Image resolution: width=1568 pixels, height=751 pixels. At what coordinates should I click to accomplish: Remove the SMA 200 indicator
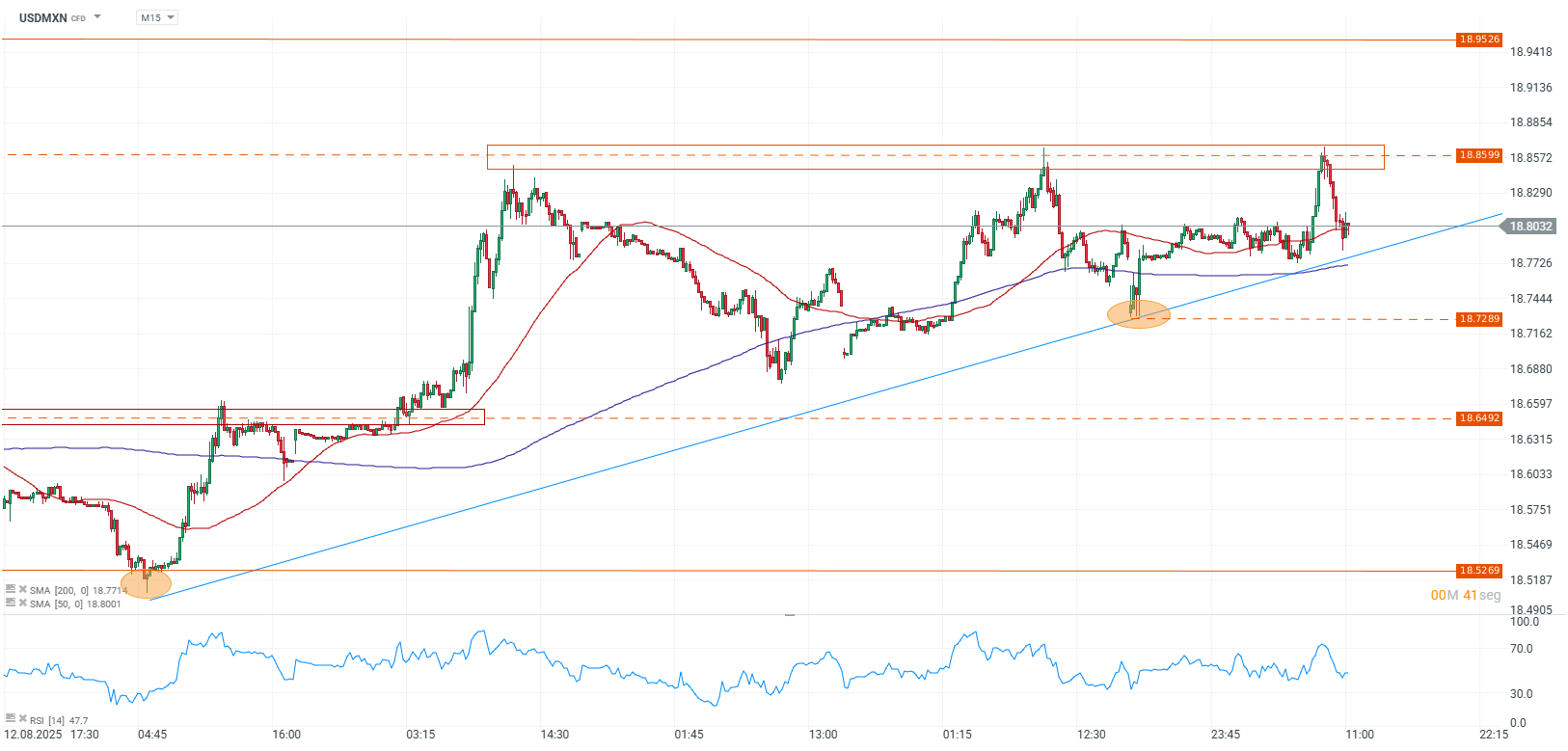click(23, 589)
